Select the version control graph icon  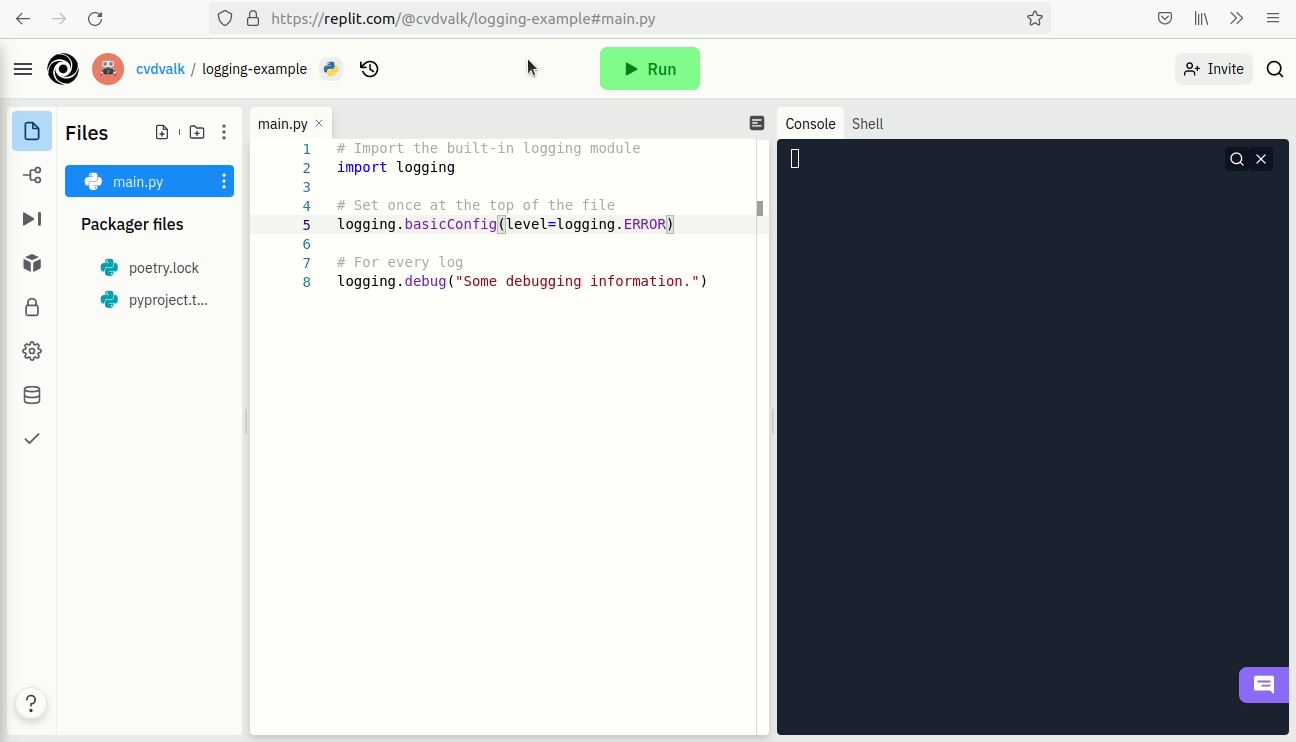pos(31,174)
